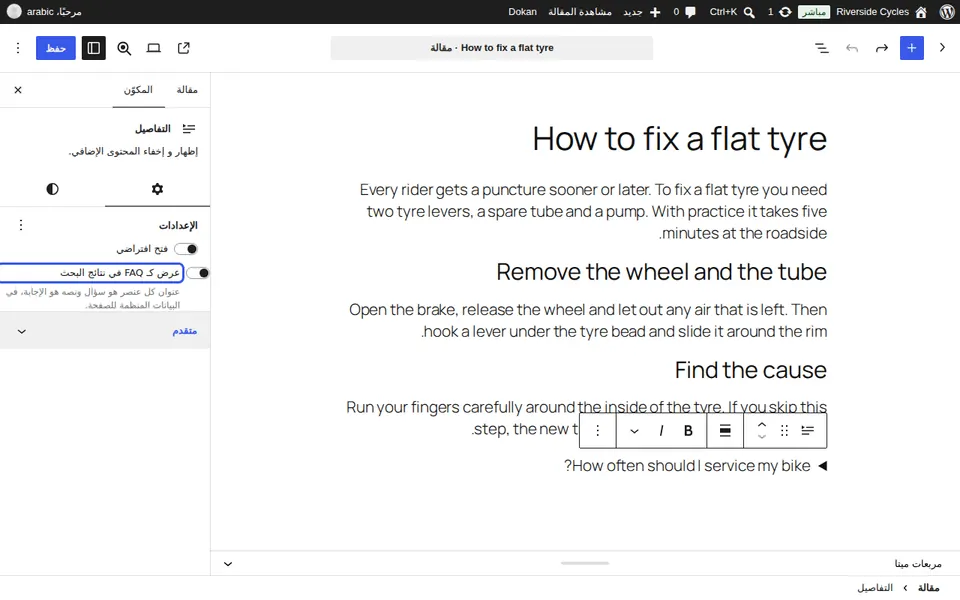Click the meta boxes resize handle bar
Image resolution: width=960 pixels, height=600 pixels.
pos(585,563)
